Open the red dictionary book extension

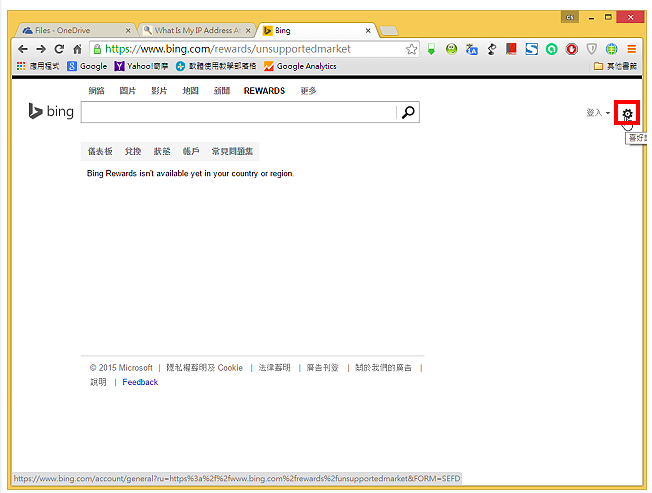coord(511,49)
